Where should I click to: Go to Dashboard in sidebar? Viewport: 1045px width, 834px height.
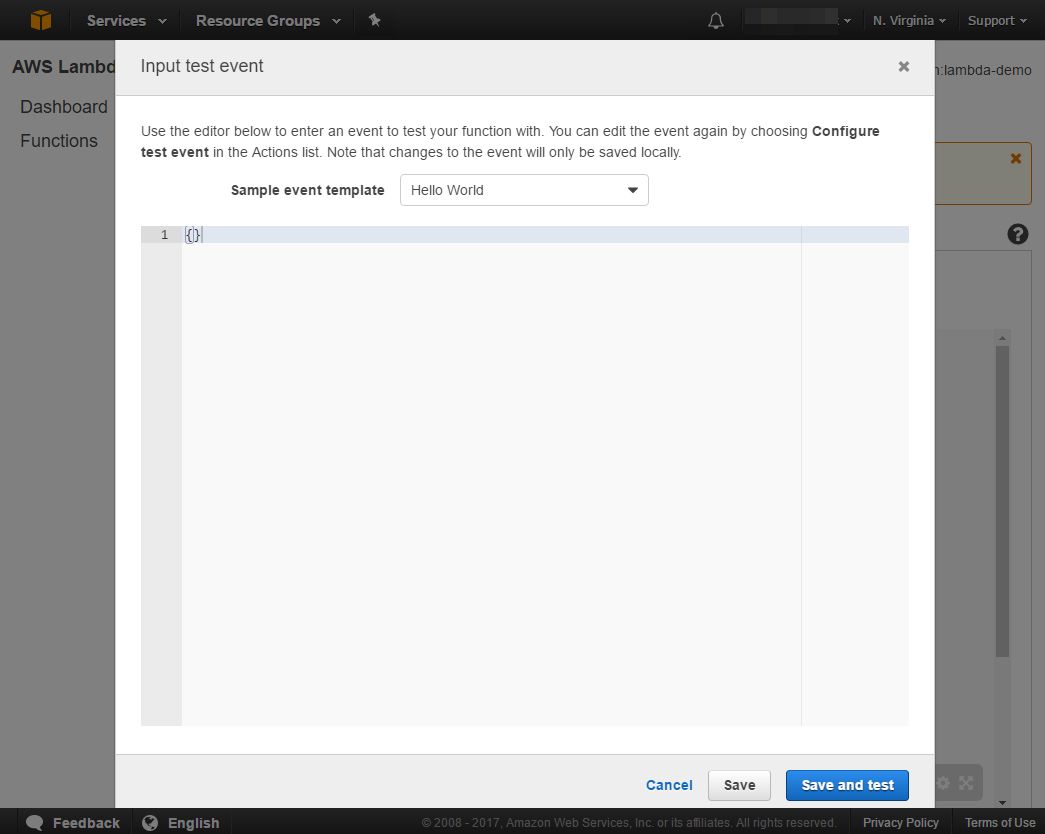(x=64, y=107)
